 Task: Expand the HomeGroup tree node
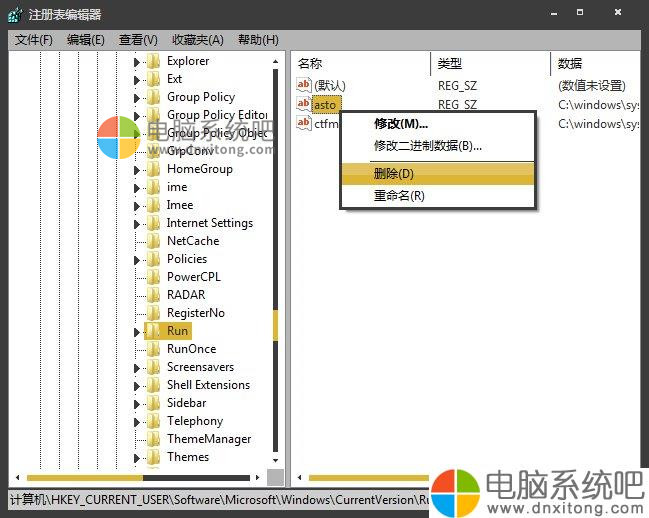(137, 170)
